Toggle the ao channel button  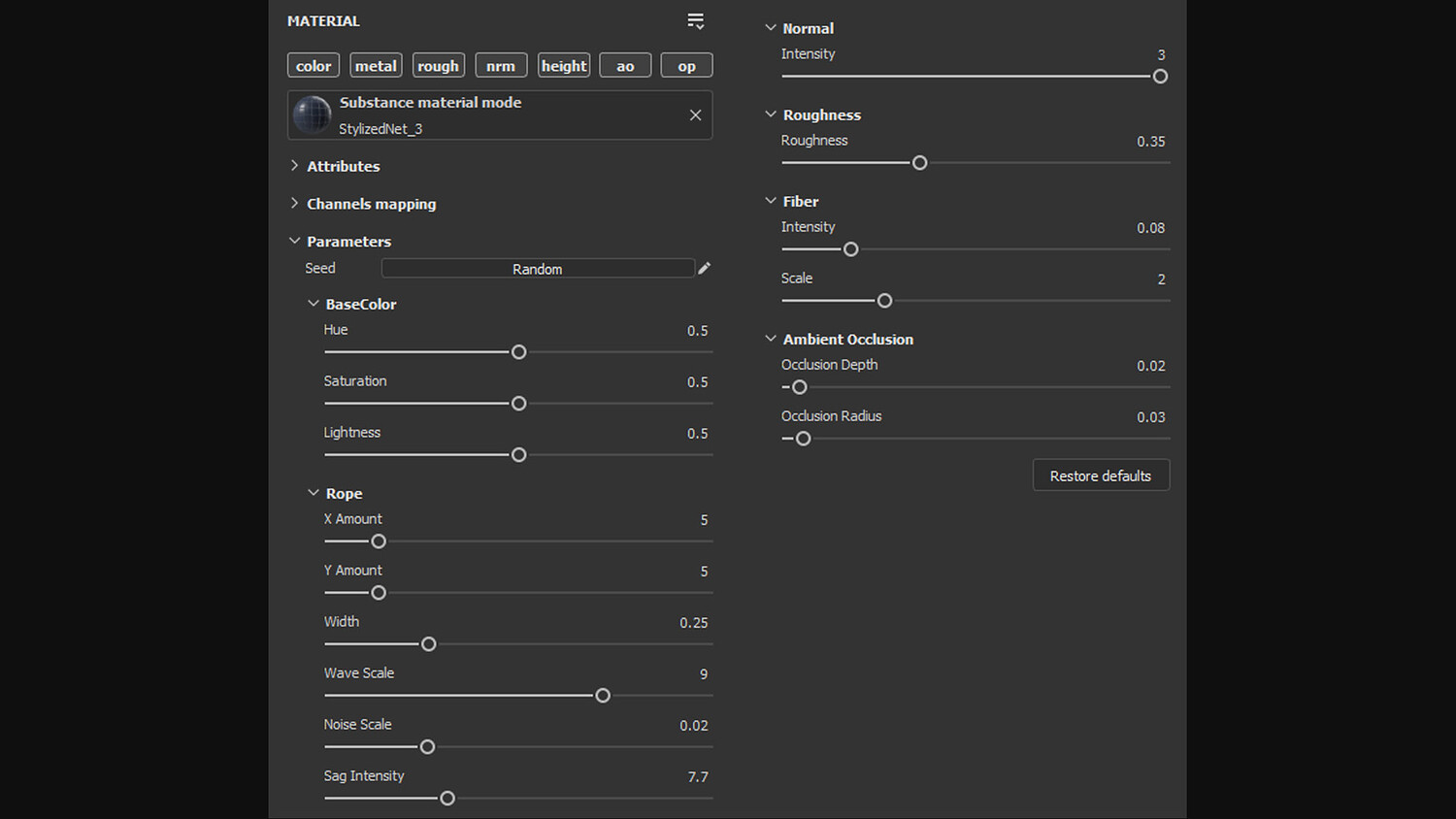coord(625,66)
